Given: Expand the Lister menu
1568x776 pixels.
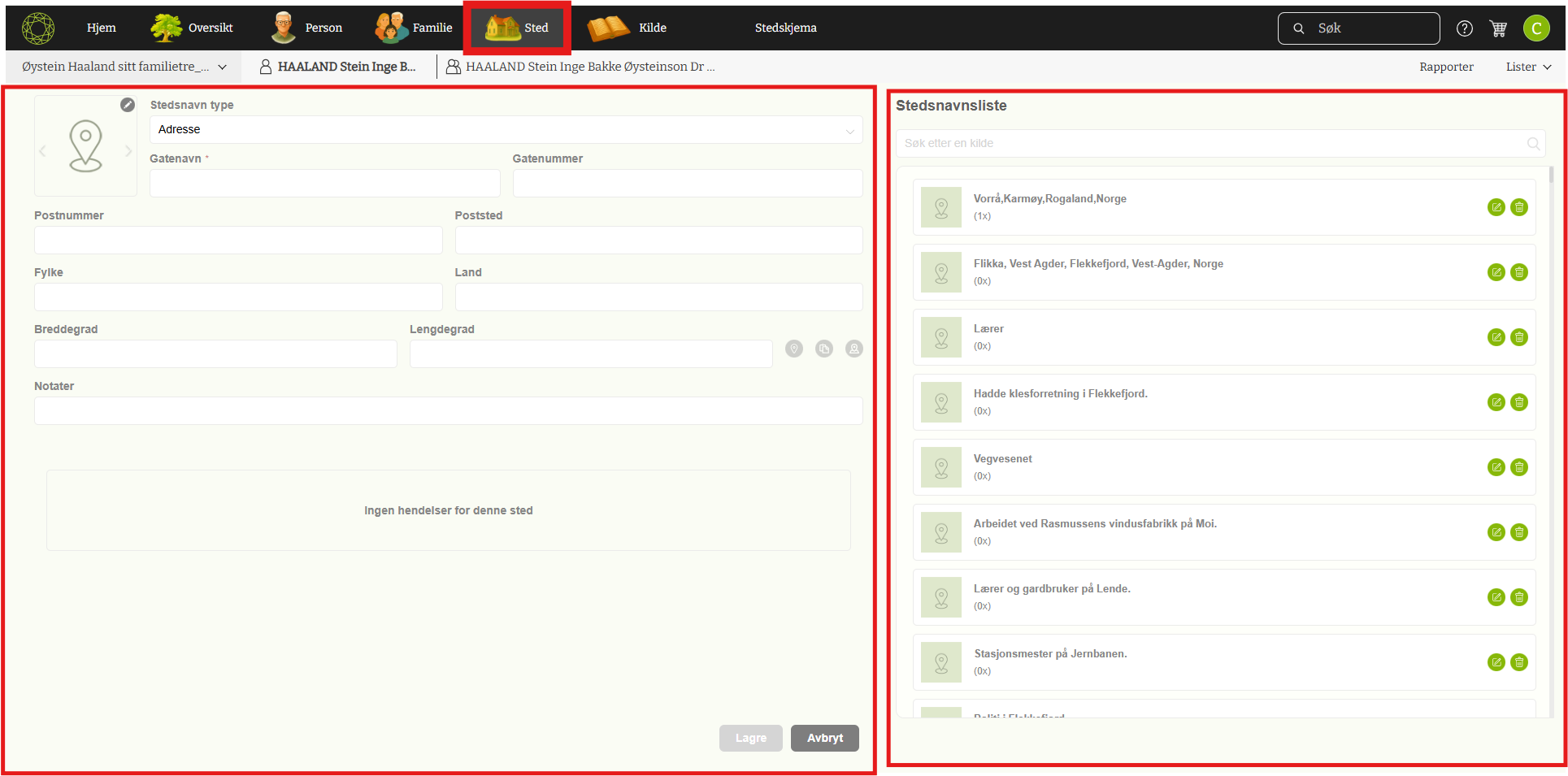Looking at the screenshot, I should coord(1528,67).
